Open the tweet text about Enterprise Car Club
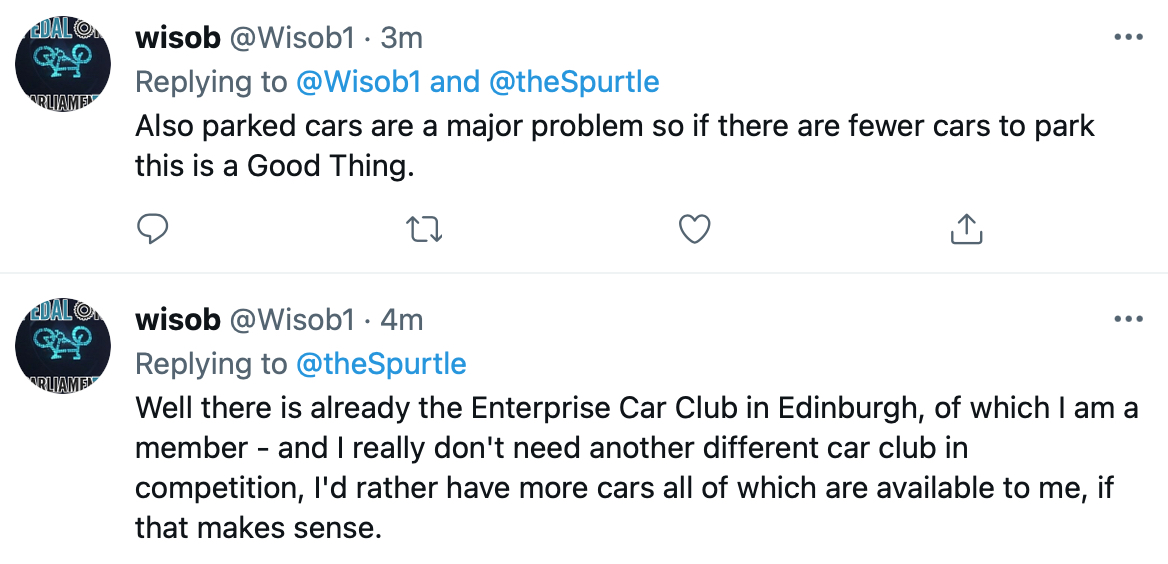This screenshot has width=1168, height=564. pyautogui.click(x=637, y=468)
